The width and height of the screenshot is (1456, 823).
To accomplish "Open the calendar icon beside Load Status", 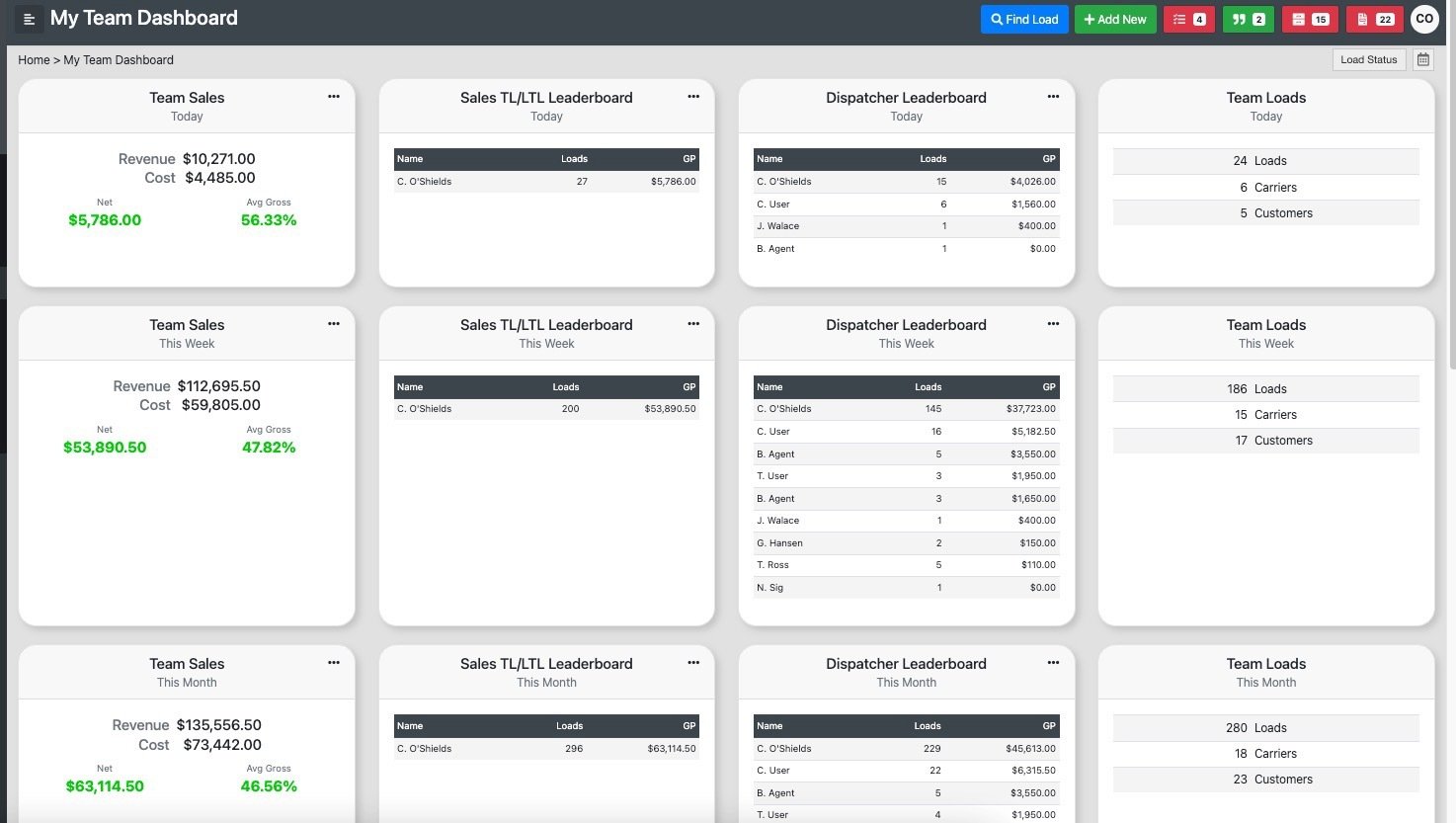I will click(1423, 59).
